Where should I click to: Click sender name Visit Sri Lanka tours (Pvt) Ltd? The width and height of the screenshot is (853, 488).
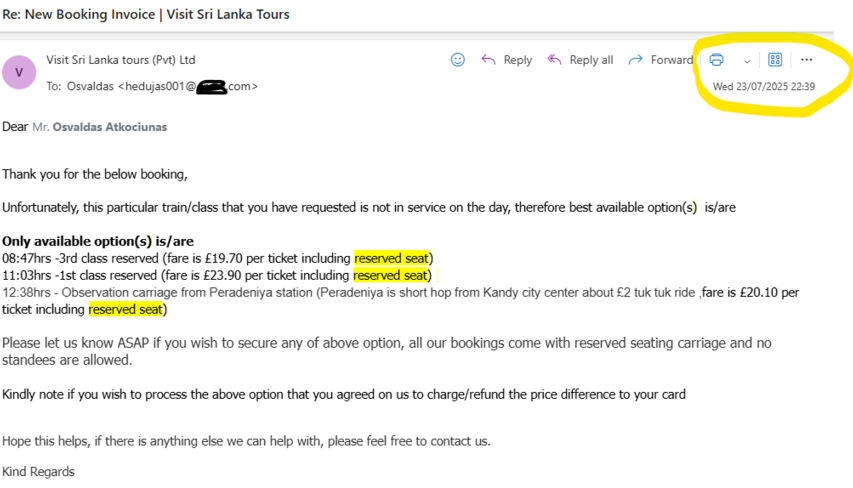pos(121,60)
